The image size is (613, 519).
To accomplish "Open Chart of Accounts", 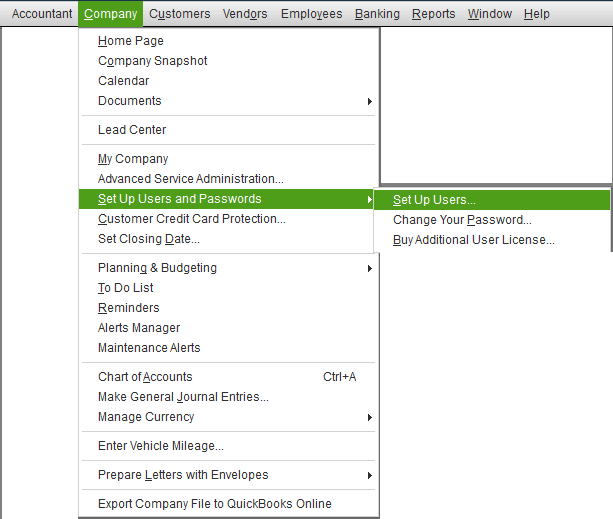I will point(145,377).
